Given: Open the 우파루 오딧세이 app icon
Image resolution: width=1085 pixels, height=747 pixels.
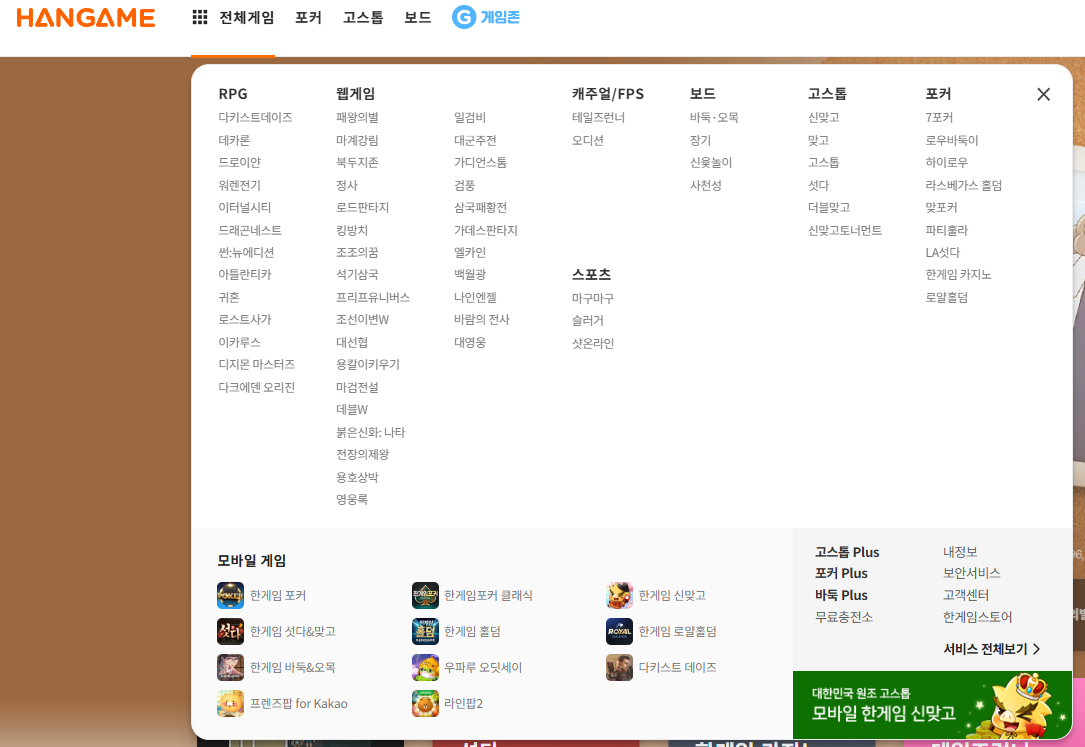Looking at the screenshot, I should pyautogui.click(x=426, y=667).
